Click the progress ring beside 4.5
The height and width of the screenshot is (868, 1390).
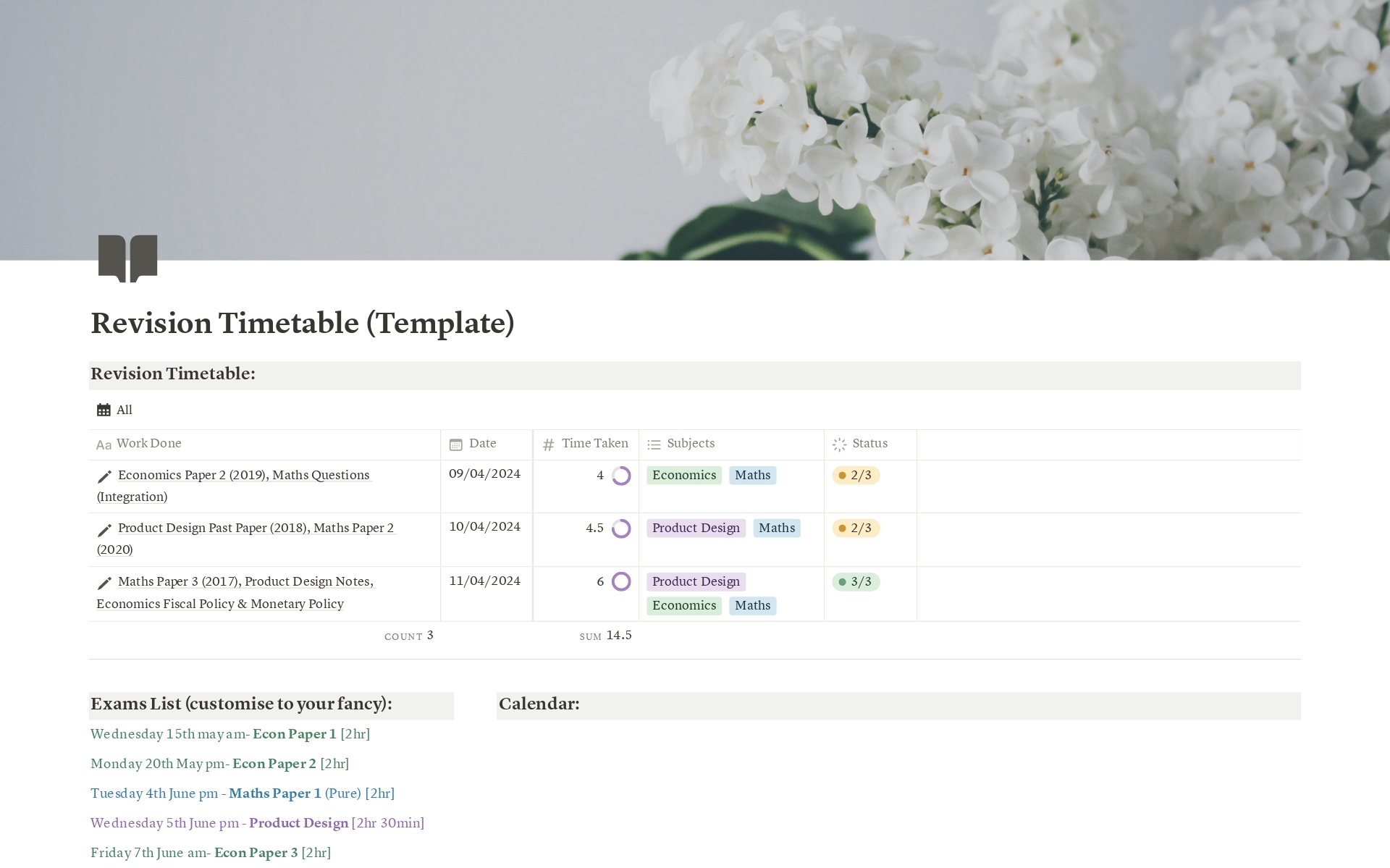(x=621, y=528)
